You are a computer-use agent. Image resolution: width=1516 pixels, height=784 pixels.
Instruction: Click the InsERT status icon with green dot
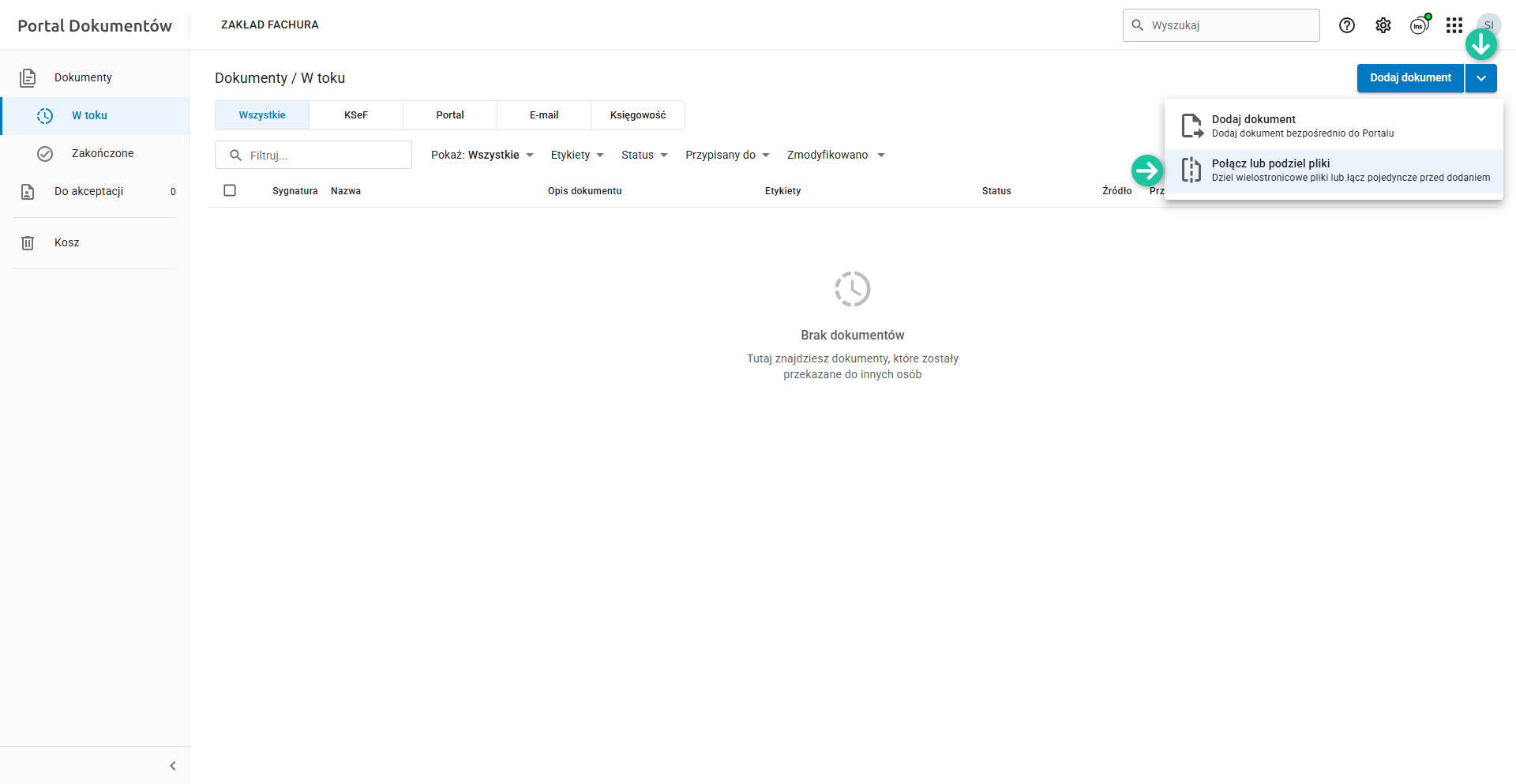tap(1420, 25)
